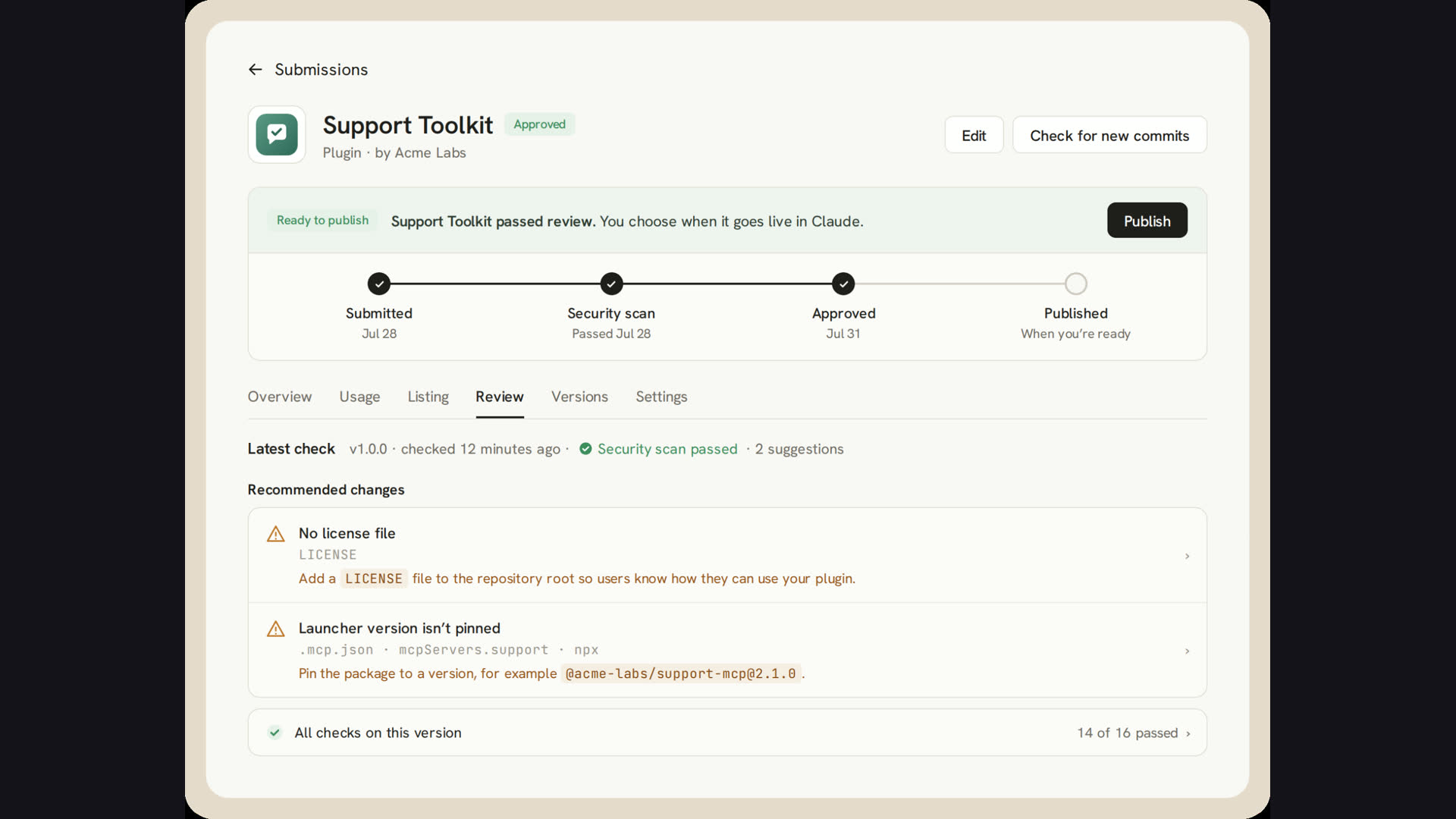This screenshot has width=1456, height=819.
Task: Click the Edit button
Action: pos(974,135)
